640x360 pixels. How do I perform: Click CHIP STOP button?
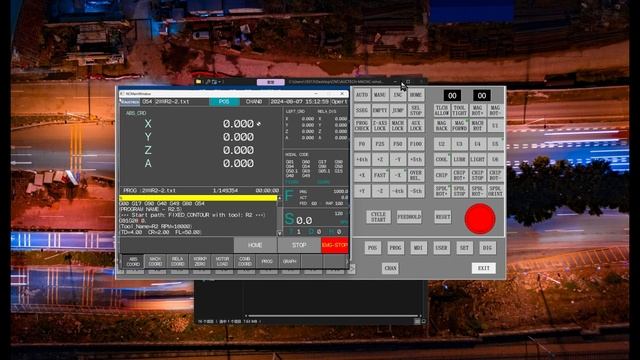[x=478, y=175]
